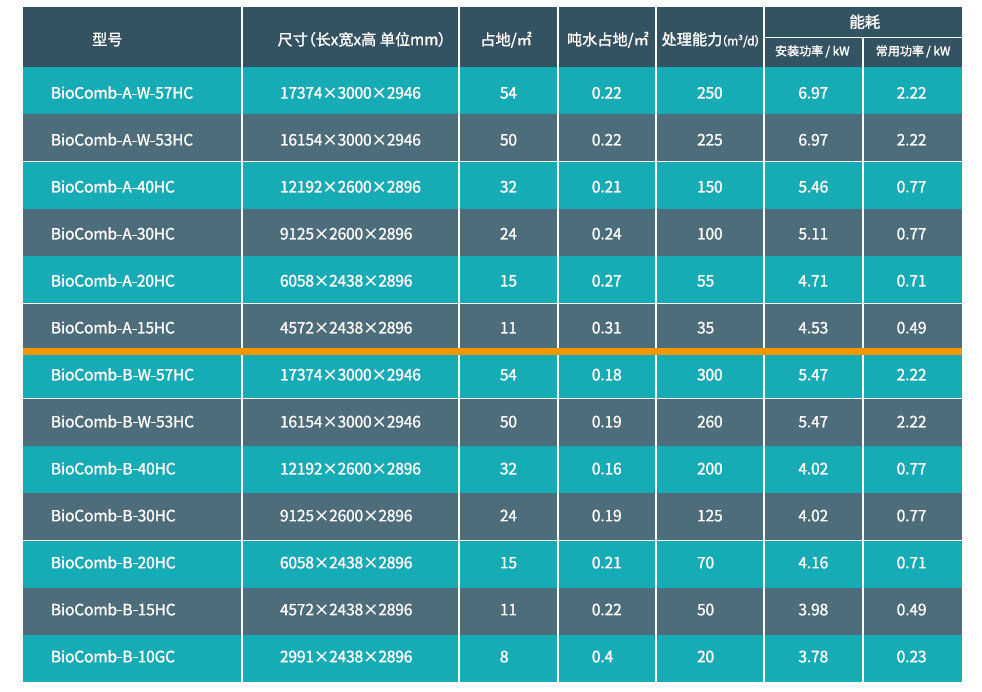Image resolution: width=982 pixels, height=692 pixels.
Task: Click the 常用功率 / kW subheader
Action: click(x=912, y=51)
